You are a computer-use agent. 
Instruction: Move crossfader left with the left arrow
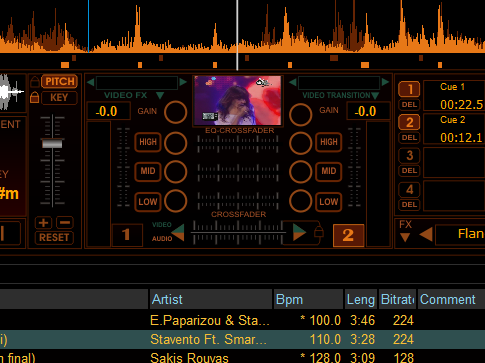point(178,232)
